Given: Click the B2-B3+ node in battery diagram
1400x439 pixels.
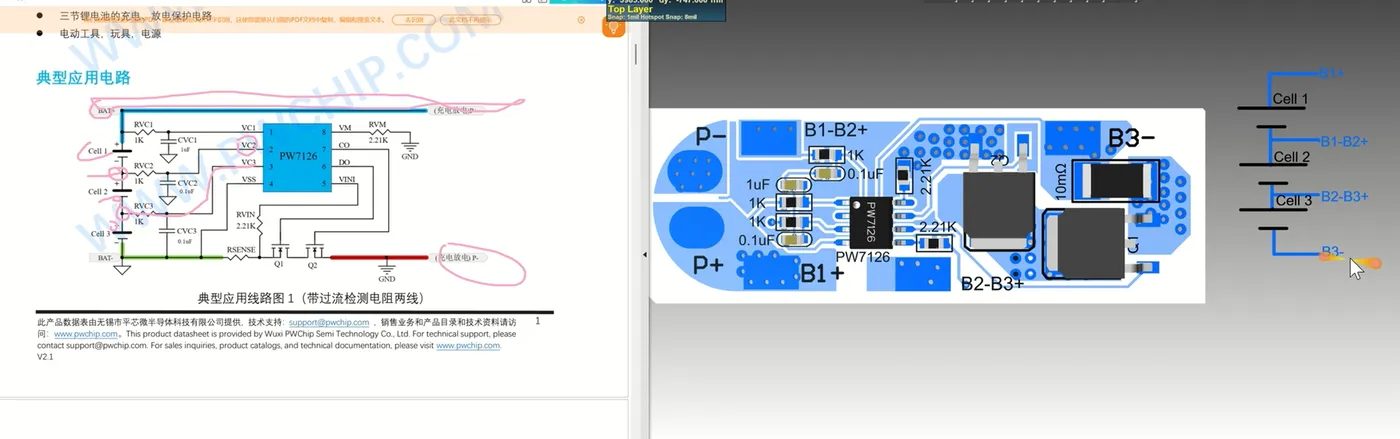Looking at the screenshot, I should coord(1344,197).
